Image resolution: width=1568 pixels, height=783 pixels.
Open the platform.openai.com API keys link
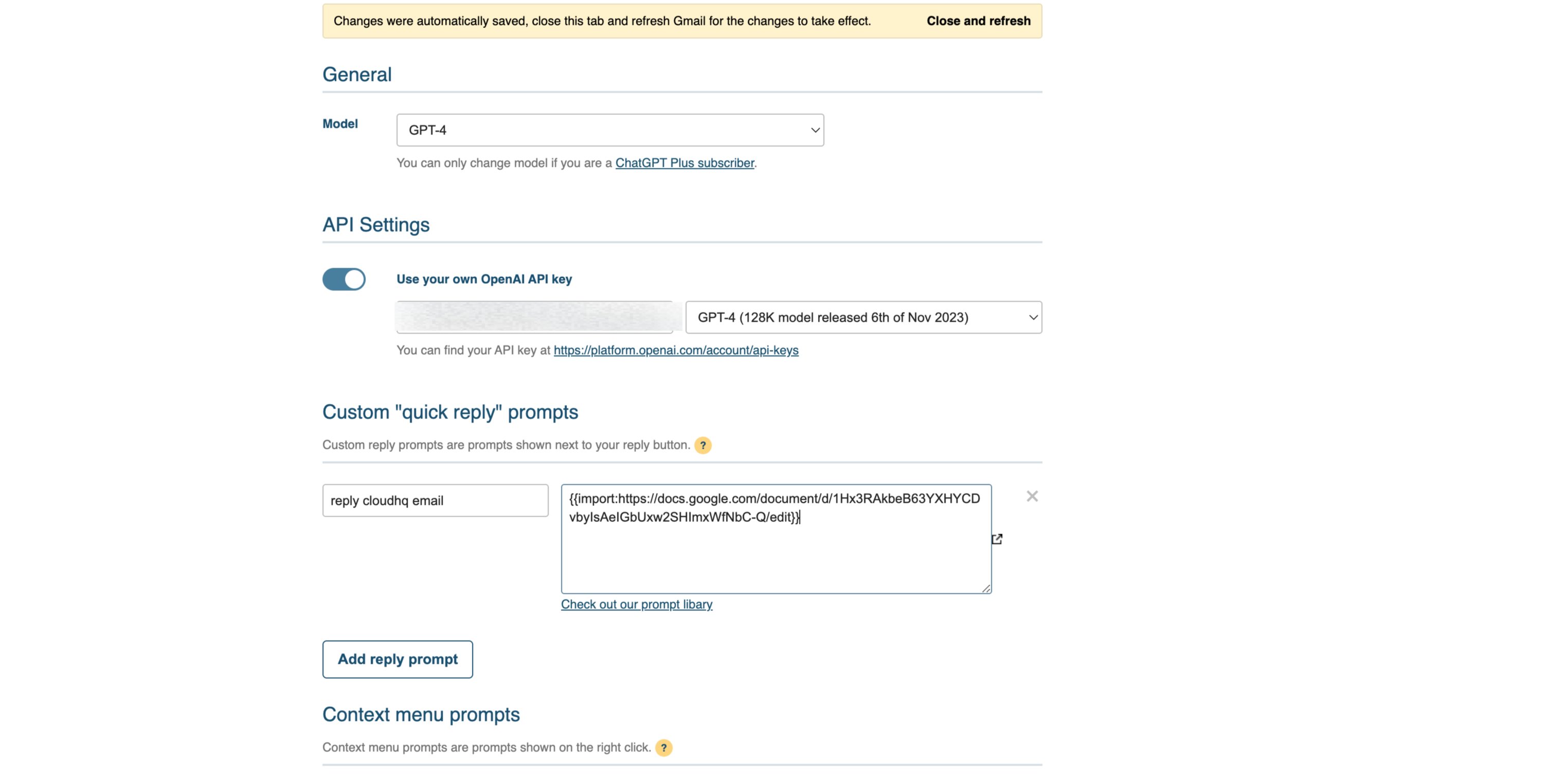(x=676, y=351)
